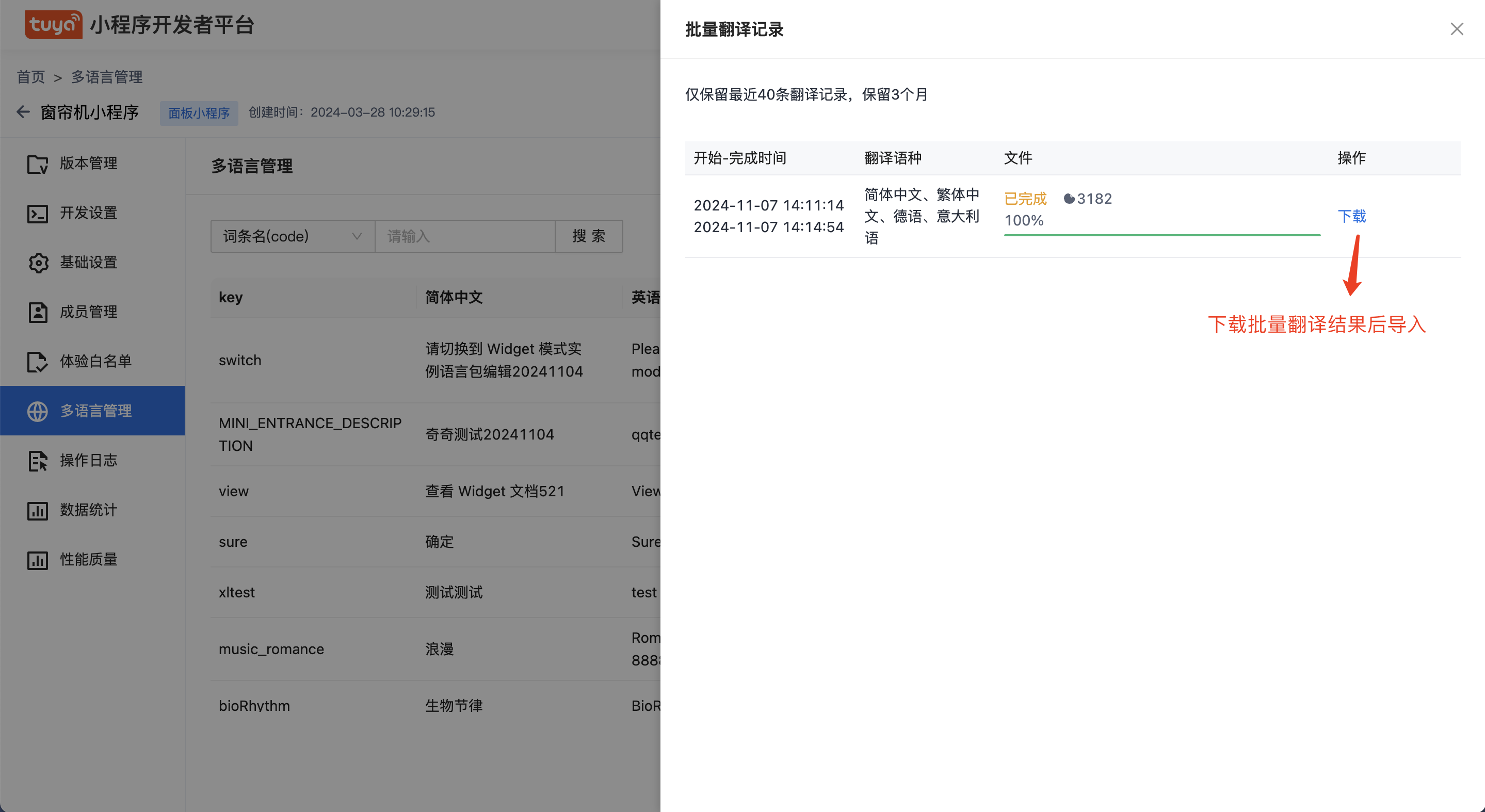
Task: Click the 100% translation progress bar
Action: (1161, 235)
